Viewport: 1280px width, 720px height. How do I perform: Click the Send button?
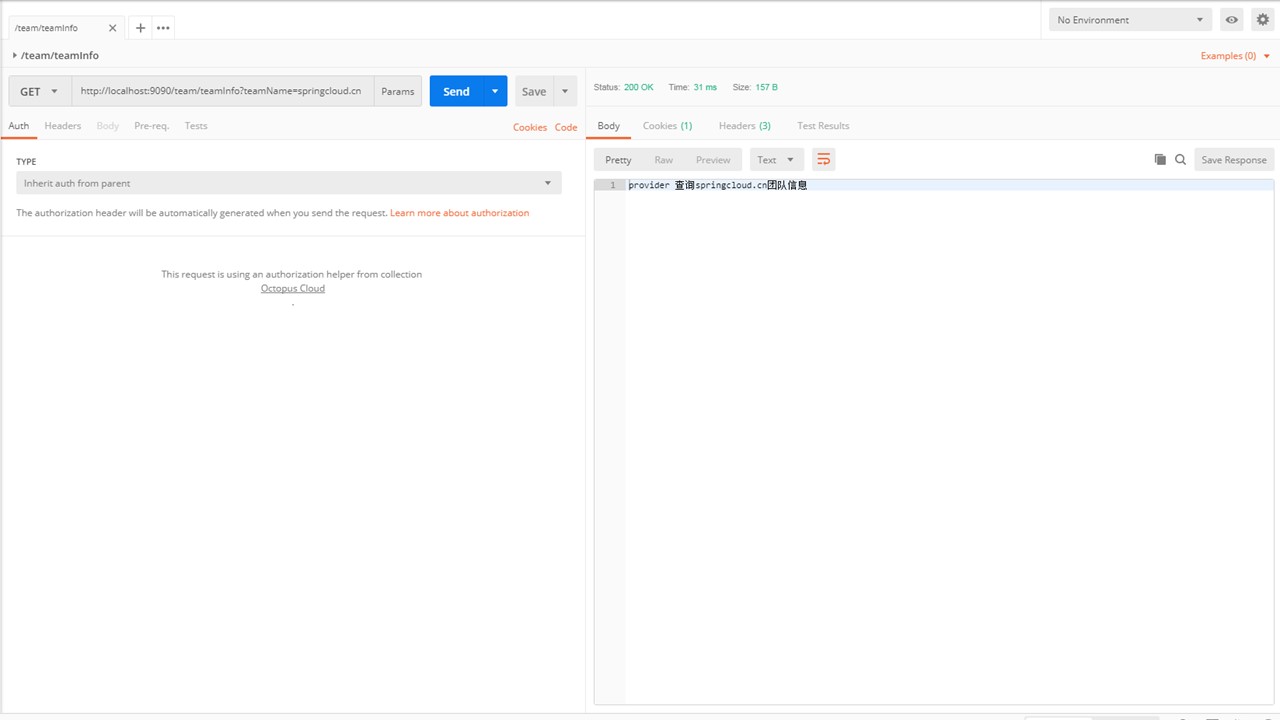[456, 91]
